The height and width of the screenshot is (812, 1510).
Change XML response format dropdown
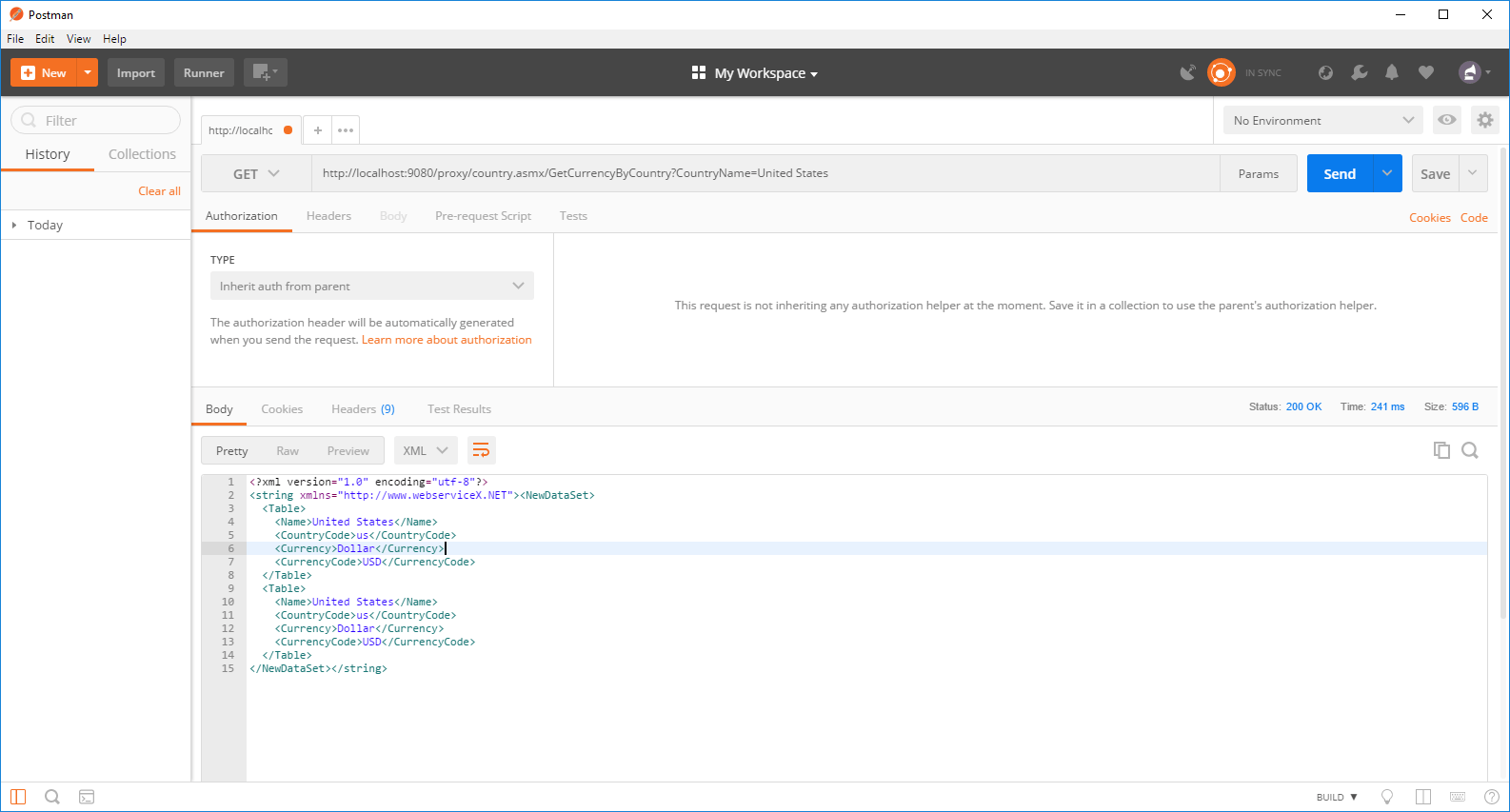pyautogui.click(x=426, y=450)
